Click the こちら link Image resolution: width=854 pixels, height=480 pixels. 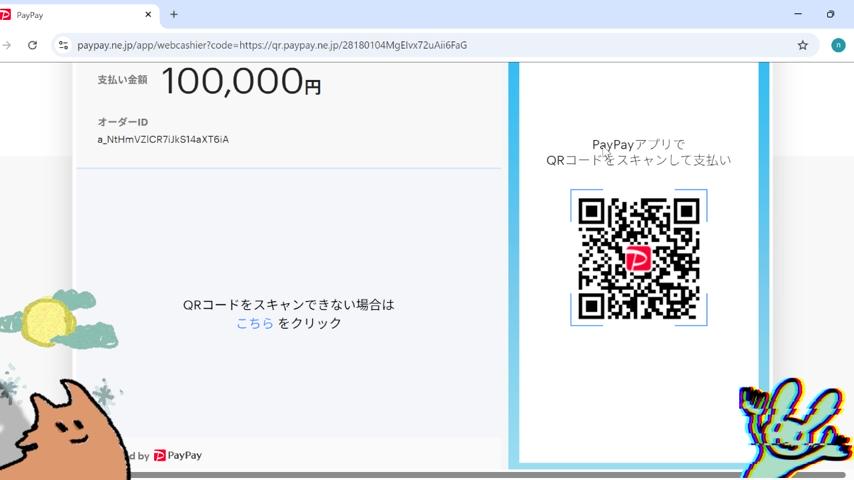click(254, 323)
